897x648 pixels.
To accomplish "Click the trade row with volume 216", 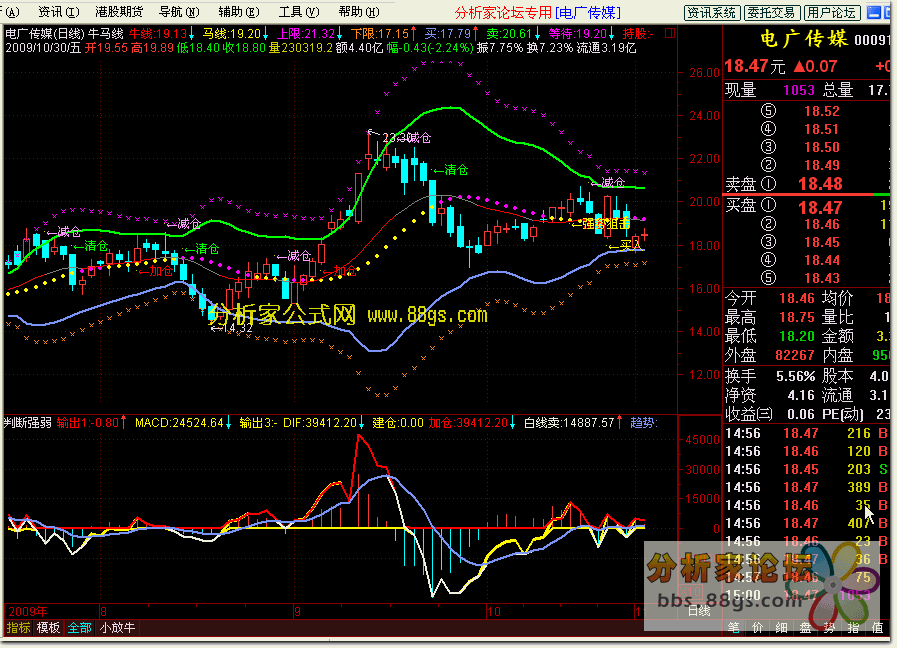I will 807,433.
